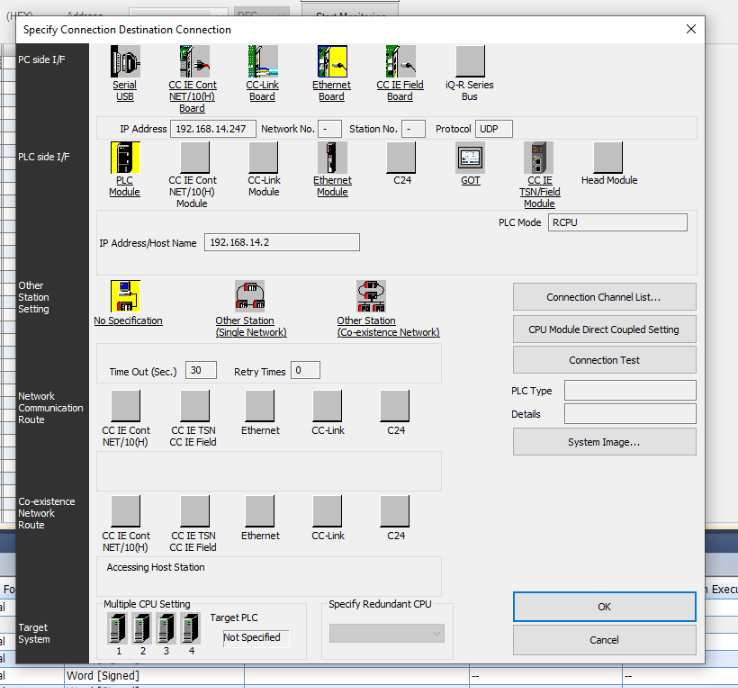This screenshot has width=738, height=688.
Task: Select the CC-Link Board icon
Action: pyautogui.click(x=263, y=62)
